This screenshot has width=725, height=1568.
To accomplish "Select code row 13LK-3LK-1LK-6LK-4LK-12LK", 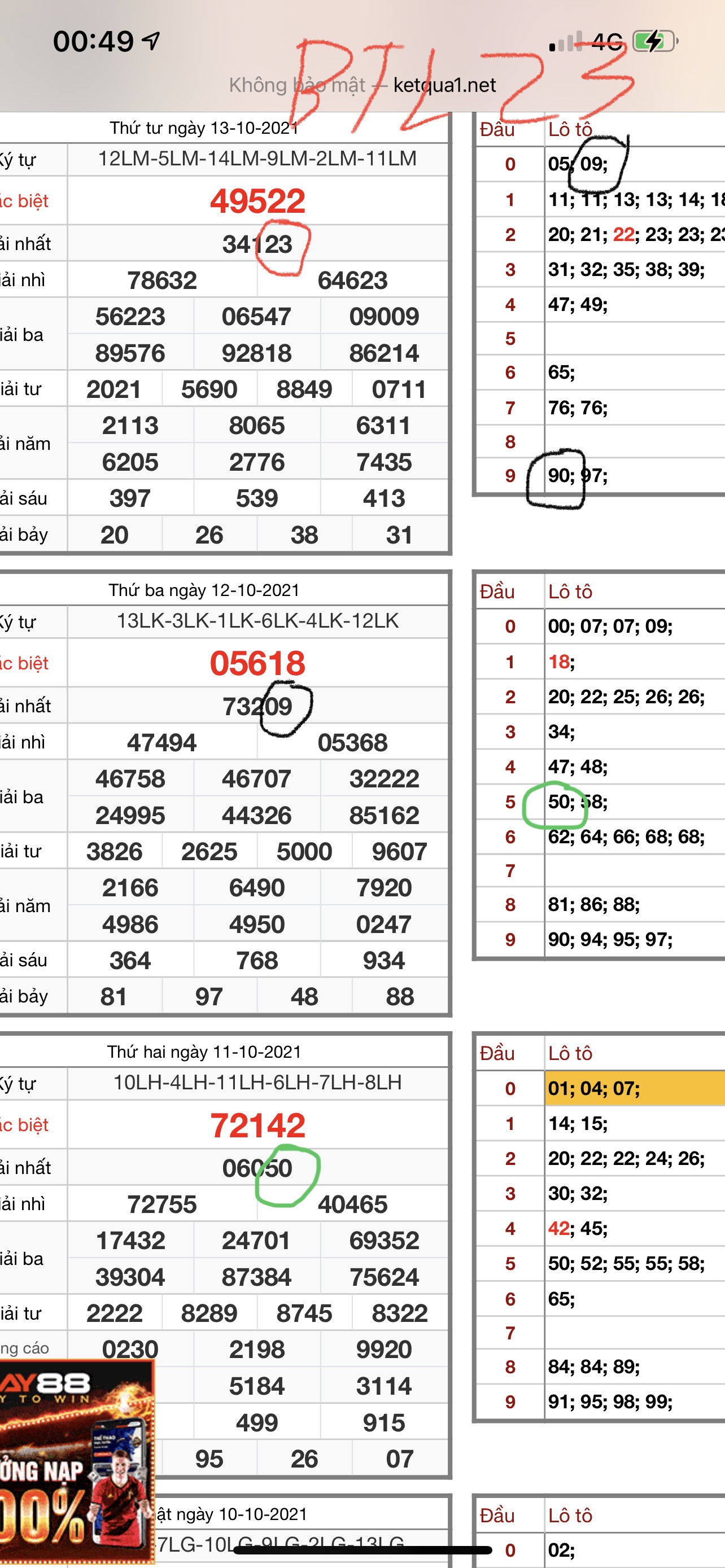I will point(257,620).
